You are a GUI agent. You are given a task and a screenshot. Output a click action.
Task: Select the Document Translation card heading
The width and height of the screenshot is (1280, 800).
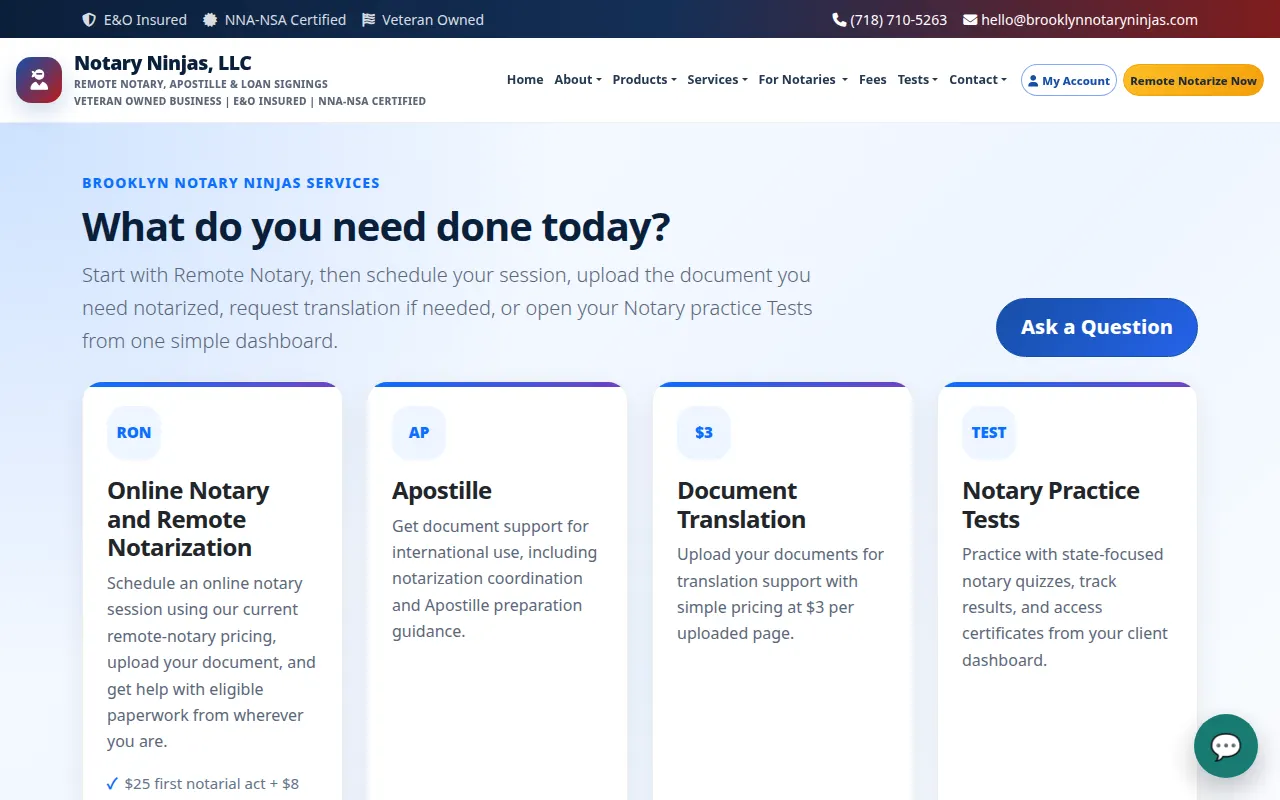[741, 505]
